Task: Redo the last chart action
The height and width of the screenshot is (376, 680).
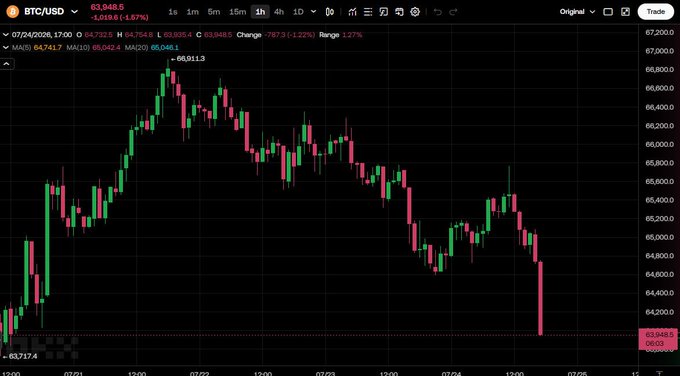Action: 453,12
